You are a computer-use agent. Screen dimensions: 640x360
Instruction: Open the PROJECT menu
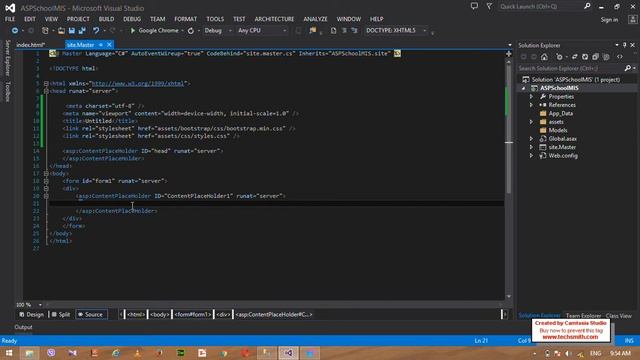click(x=78, y=19)
